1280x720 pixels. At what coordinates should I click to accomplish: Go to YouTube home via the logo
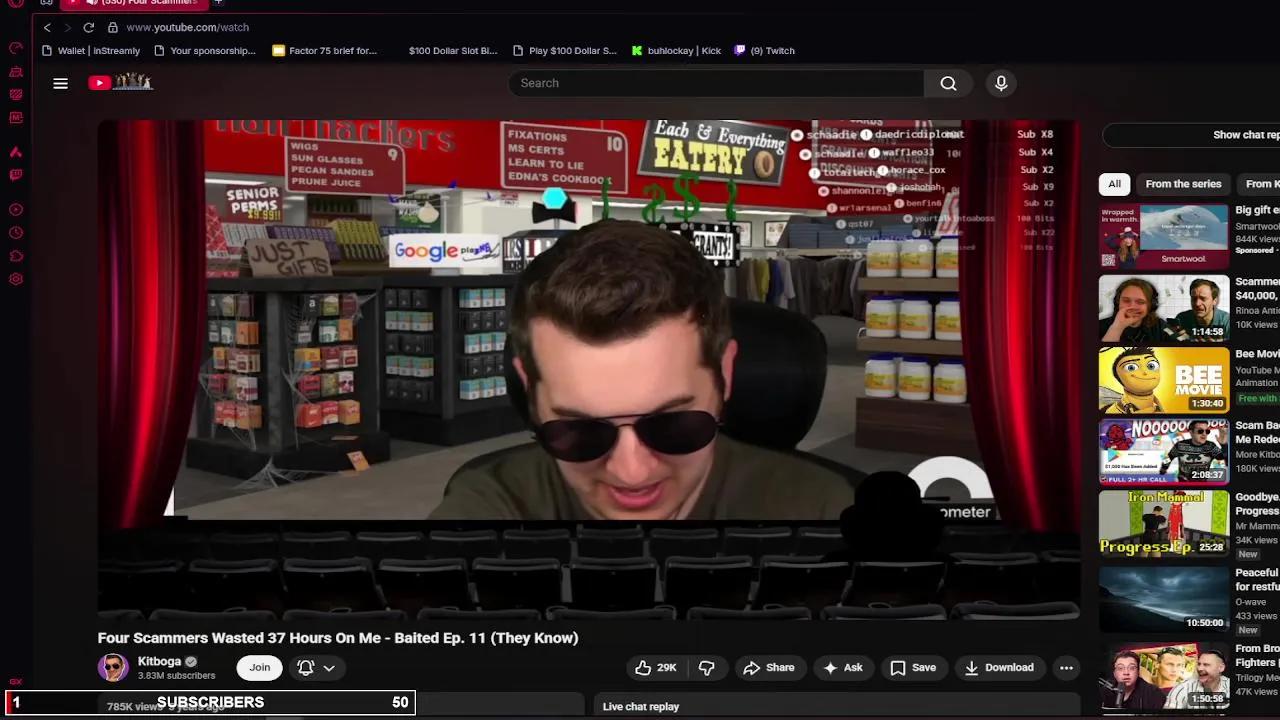tap(120, 82)
